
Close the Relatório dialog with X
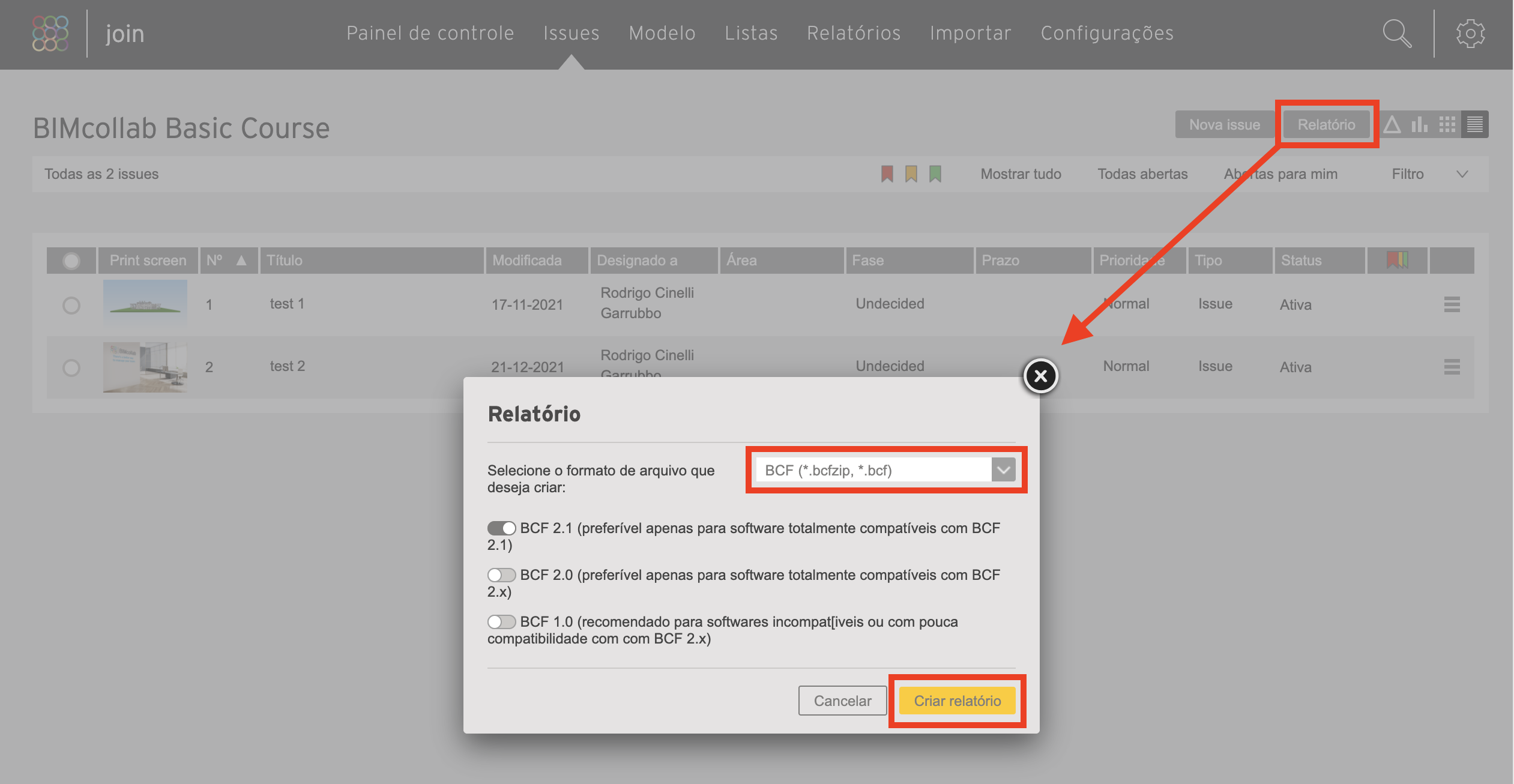[x=1040, y=376]
